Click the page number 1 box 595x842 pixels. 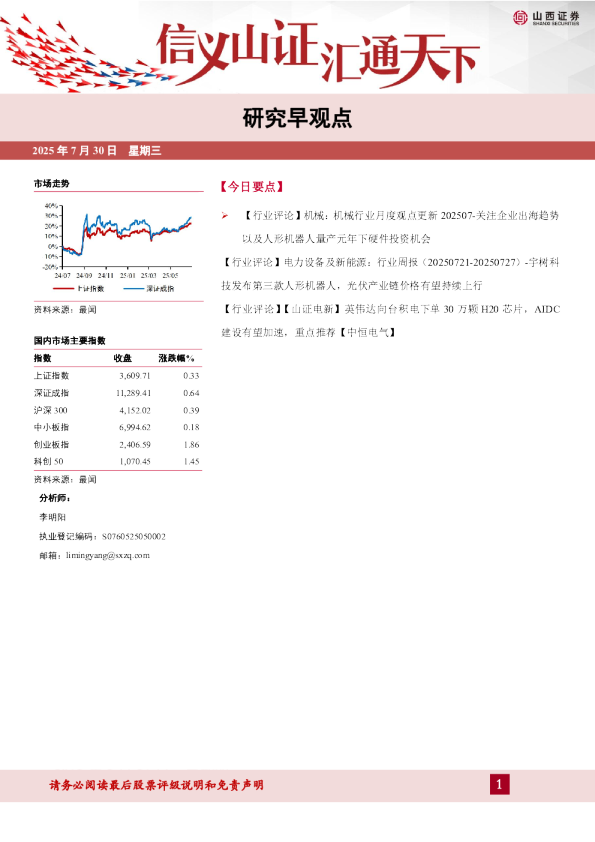(x=499, y=785)
